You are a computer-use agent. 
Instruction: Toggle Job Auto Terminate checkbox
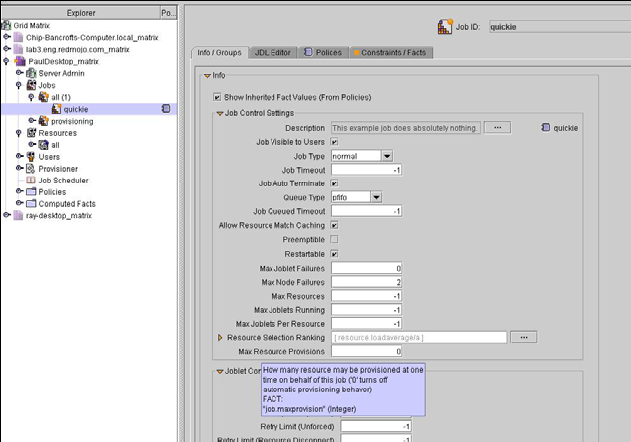[334, 183]
